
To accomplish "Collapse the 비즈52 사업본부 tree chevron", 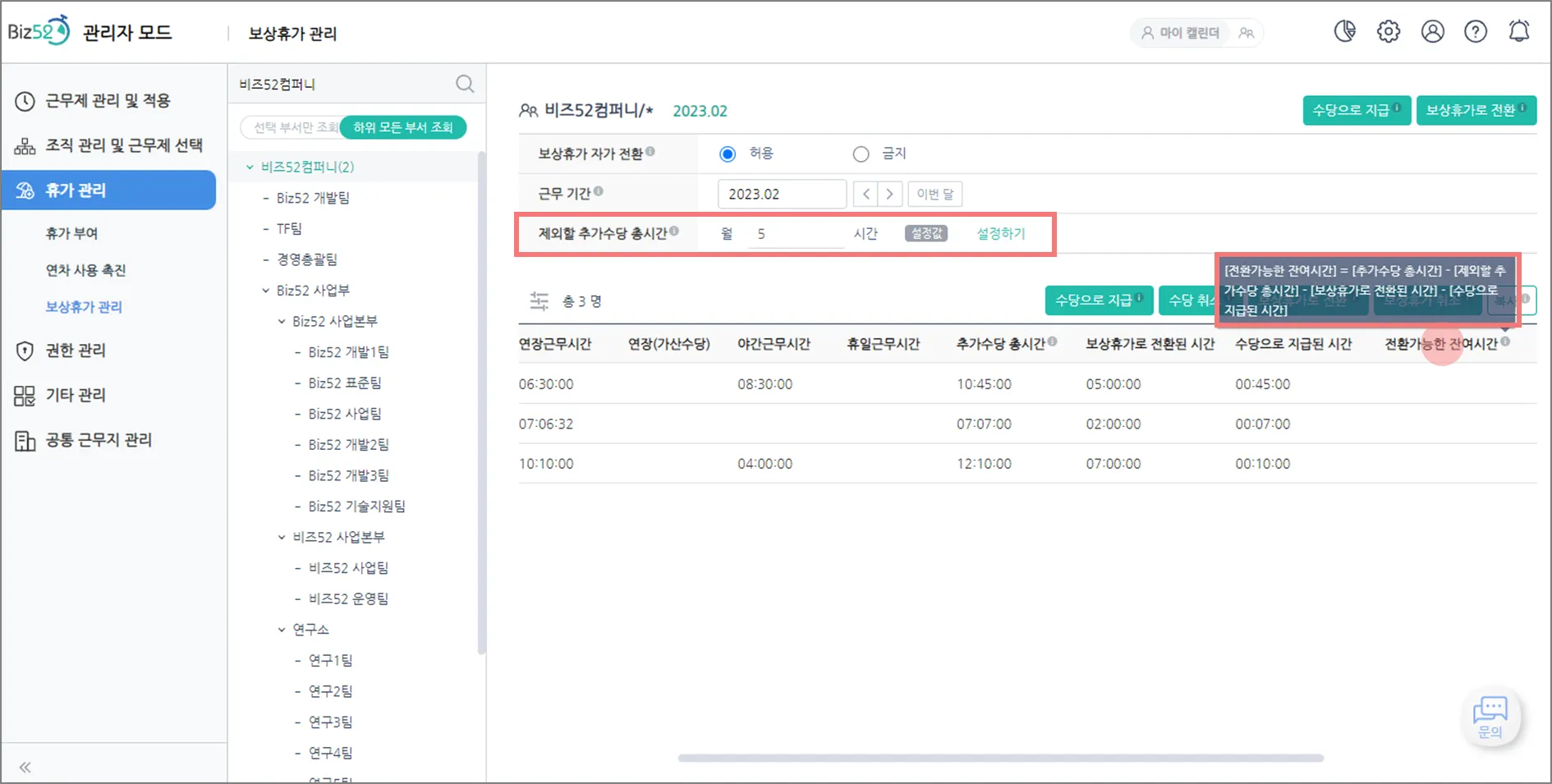I will point(282,538).
